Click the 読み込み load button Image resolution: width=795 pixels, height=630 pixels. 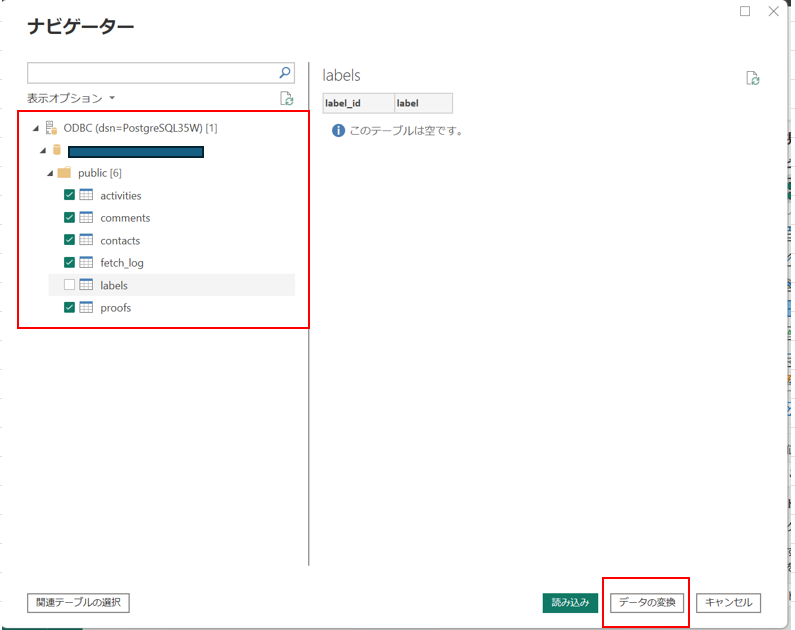(570, 603)
